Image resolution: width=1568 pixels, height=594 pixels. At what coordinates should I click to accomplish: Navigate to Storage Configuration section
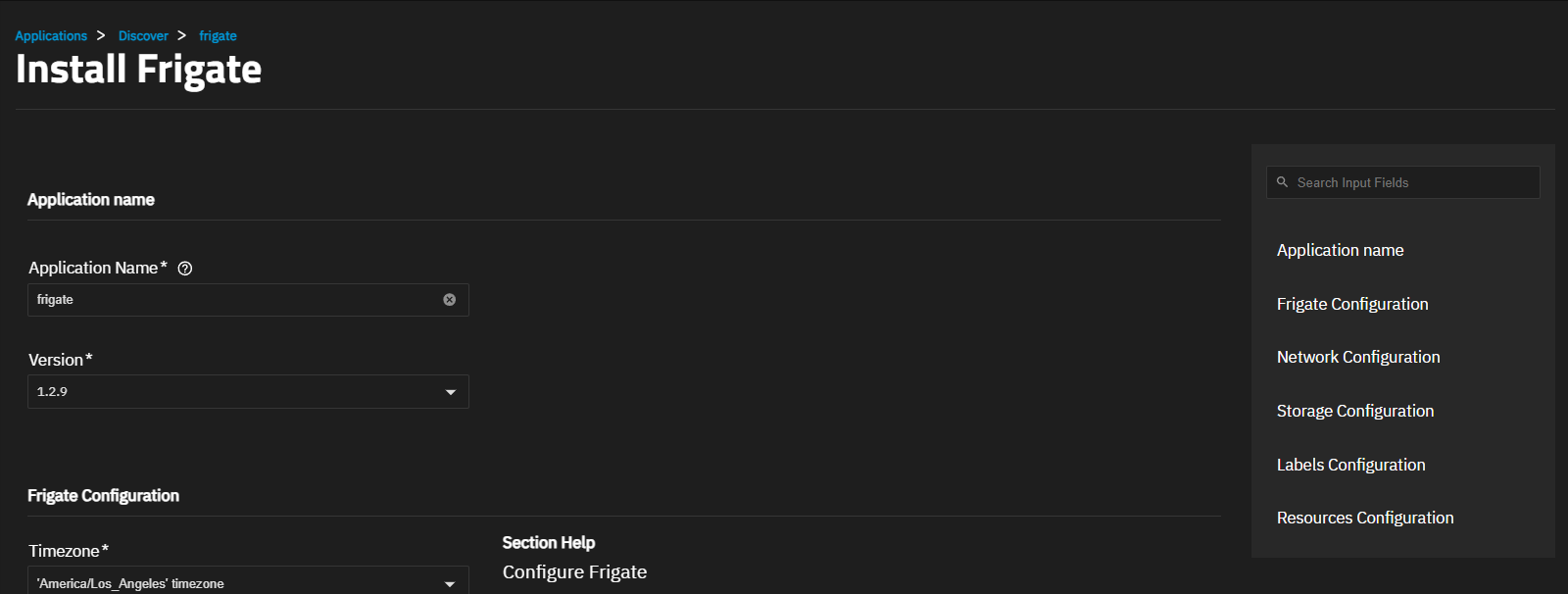pos(1355,412)
